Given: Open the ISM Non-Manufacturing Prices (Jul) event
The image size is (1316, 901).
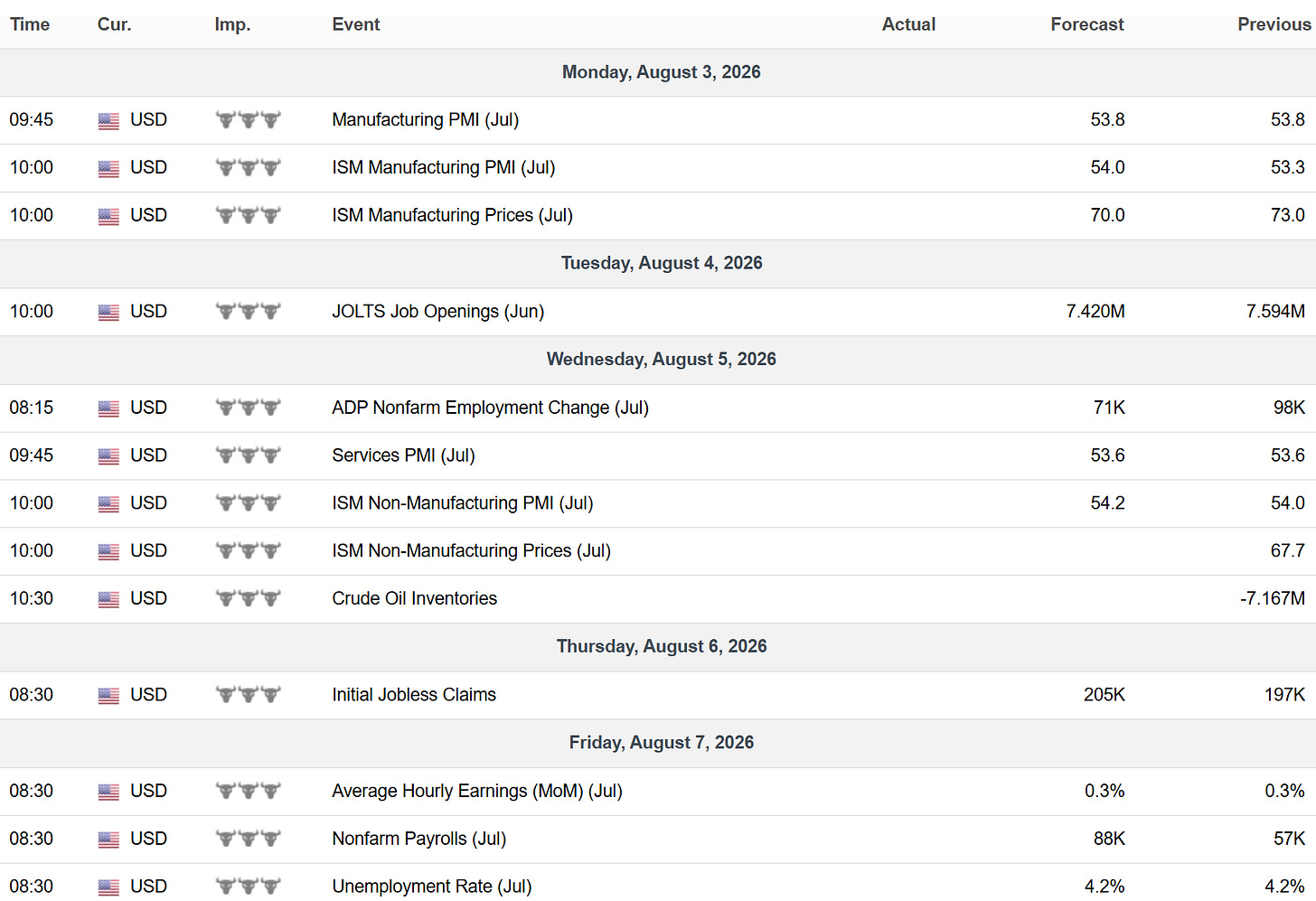Looking at the screenshot, I should pos(471,551).
